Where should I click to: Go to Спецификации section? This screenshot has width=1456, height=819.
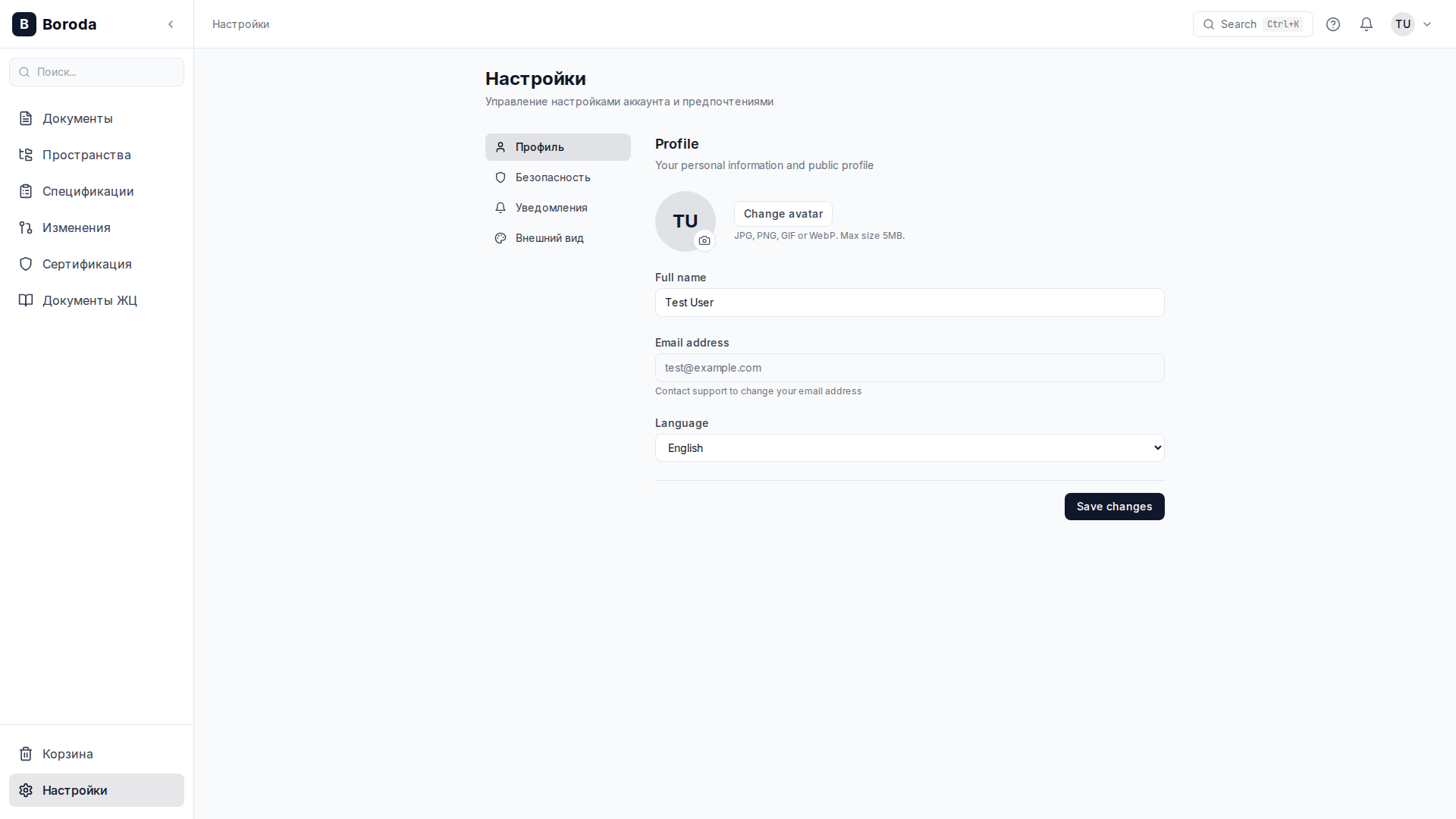coord(88,191)
